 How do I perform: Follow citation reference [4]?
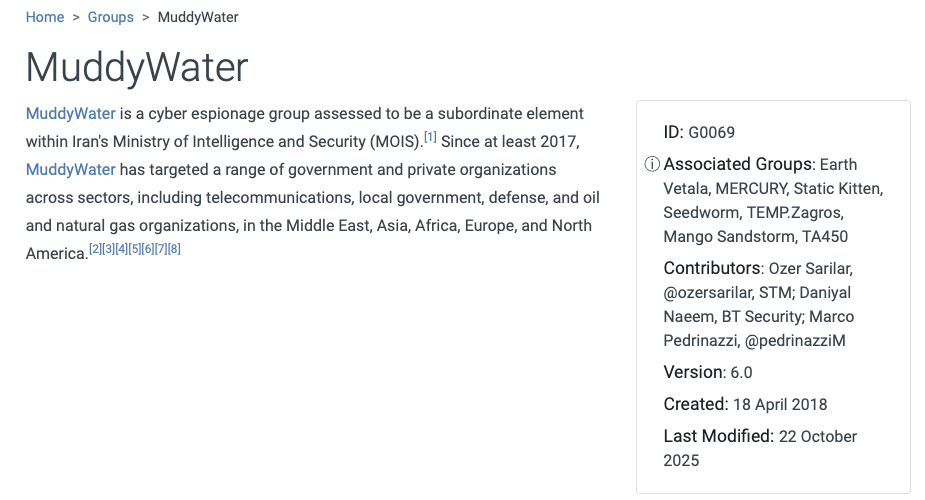click(x=122, y=248)
